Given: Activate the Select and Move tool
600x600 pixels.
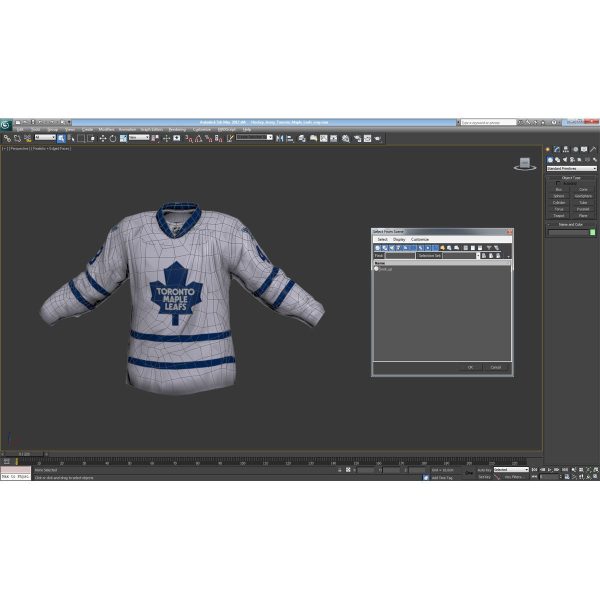Looking at the screenshot, I should (x=103, y=139).
